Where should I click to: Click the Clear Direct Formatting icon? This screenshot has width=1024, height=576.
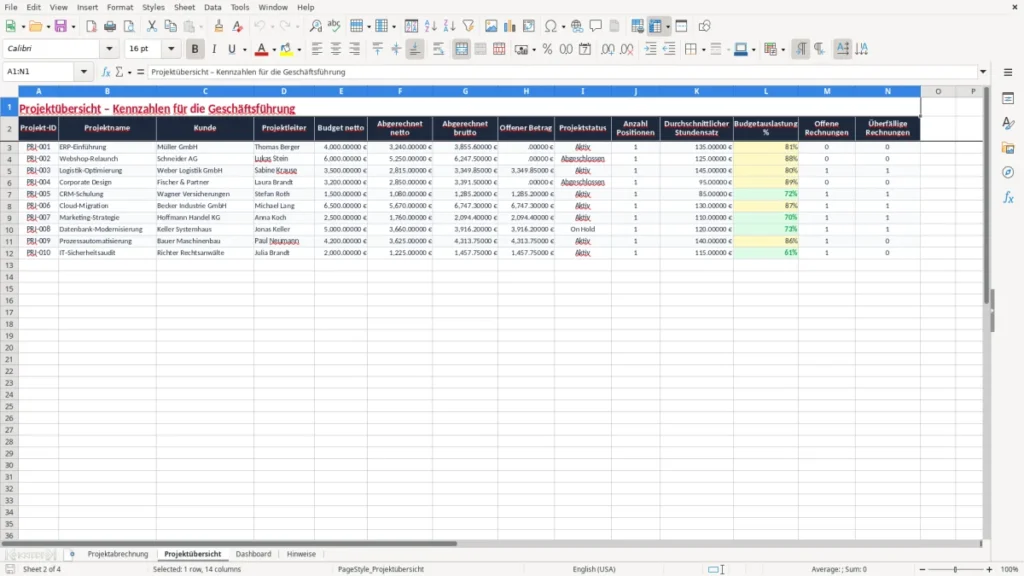click(x=238, y=26)
